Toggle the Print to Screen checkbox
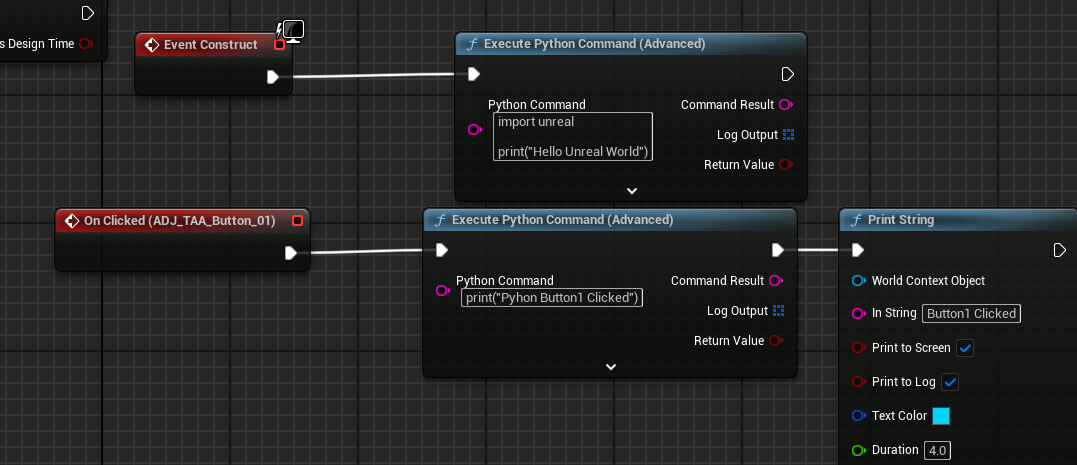This screenshot has height=465, width=1077. pyautogui.click(x=965, y=348)
